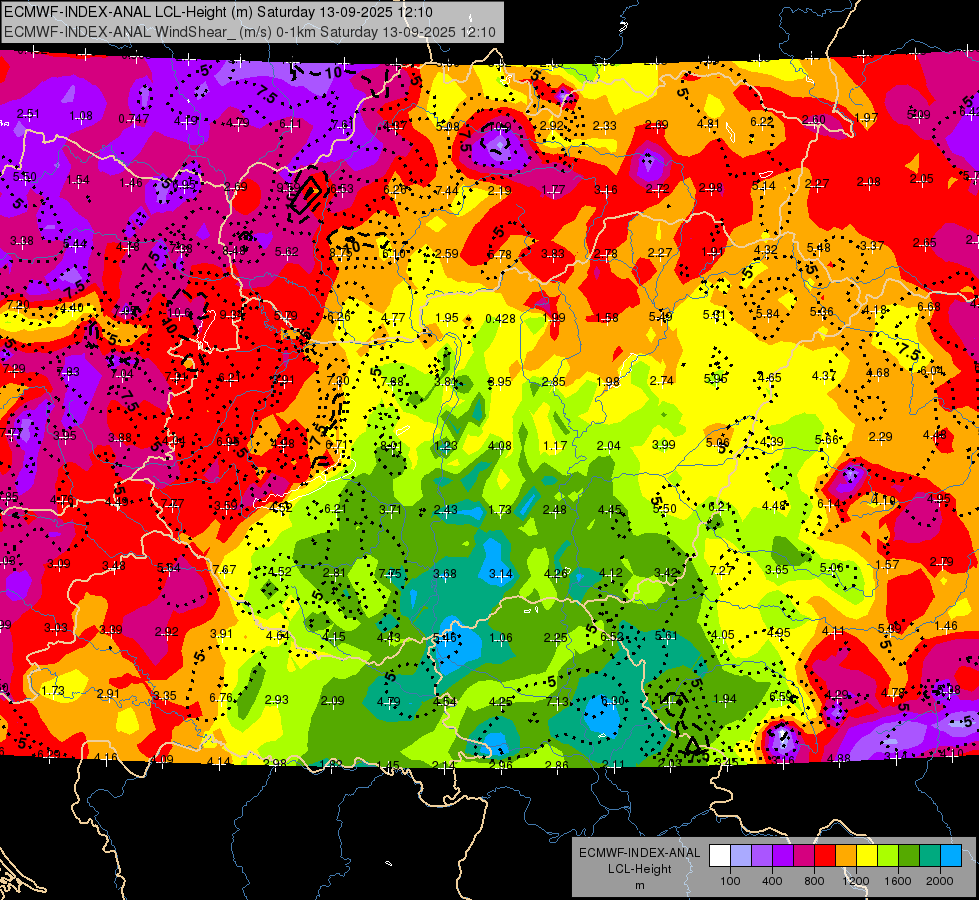Click the 2.93 value on the map
Screen dimensions: 979x900
coord(277,700)
